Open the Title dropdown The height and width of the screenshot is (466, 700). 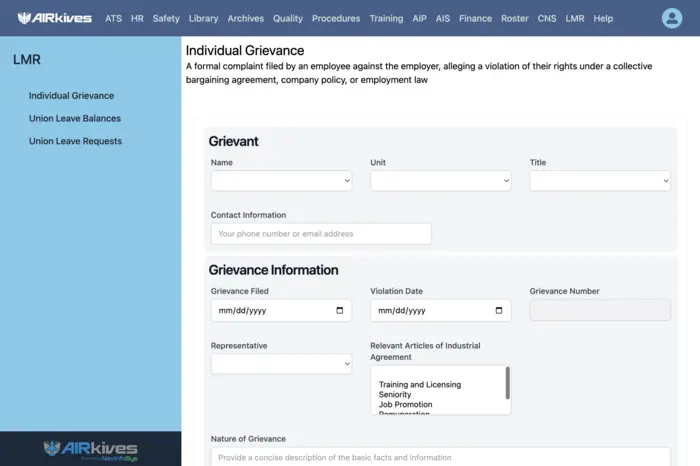(x=600, y=181)
